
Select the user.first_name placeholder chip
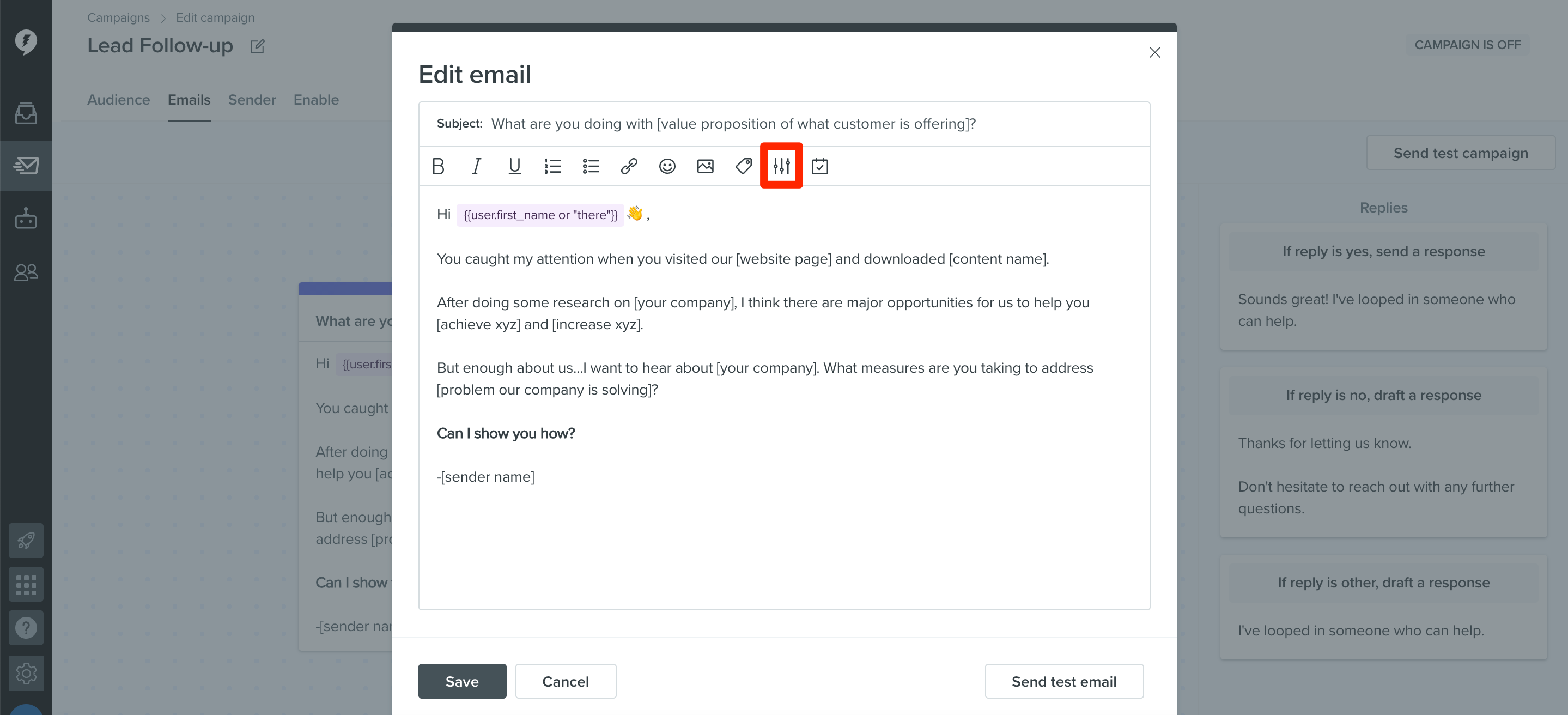[540, 215]
